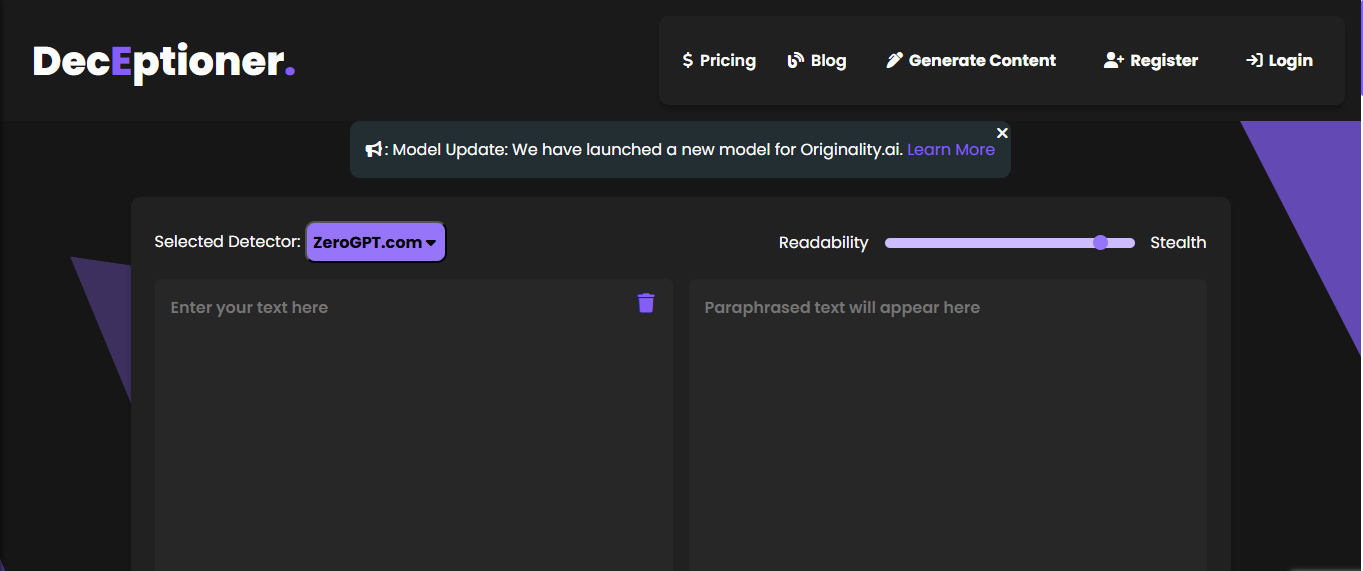Click the add-user icon beside Register
The image size is (1363, 571).
point(1114,61)
